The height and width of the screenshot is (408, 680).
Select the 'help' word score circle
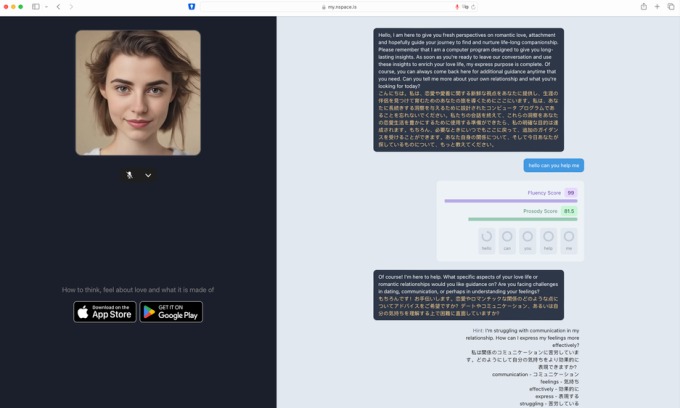click(548, 240)
